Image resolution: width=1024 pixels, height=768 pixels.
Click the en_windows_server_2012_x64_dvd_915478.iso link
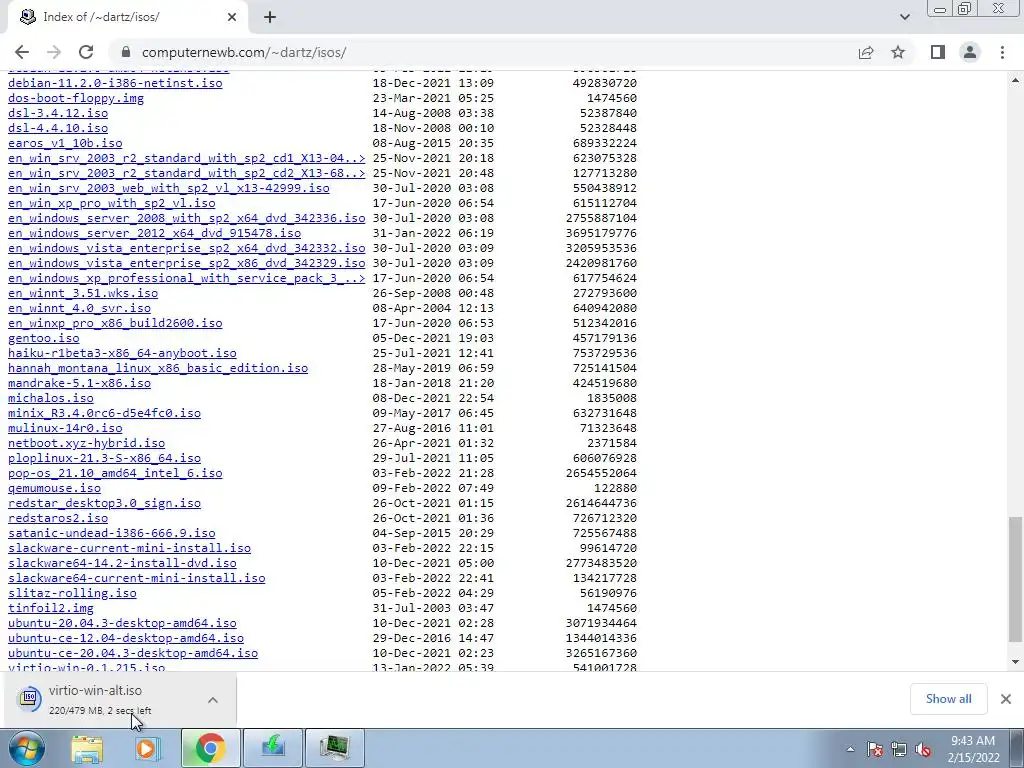[x=155, y=233]
